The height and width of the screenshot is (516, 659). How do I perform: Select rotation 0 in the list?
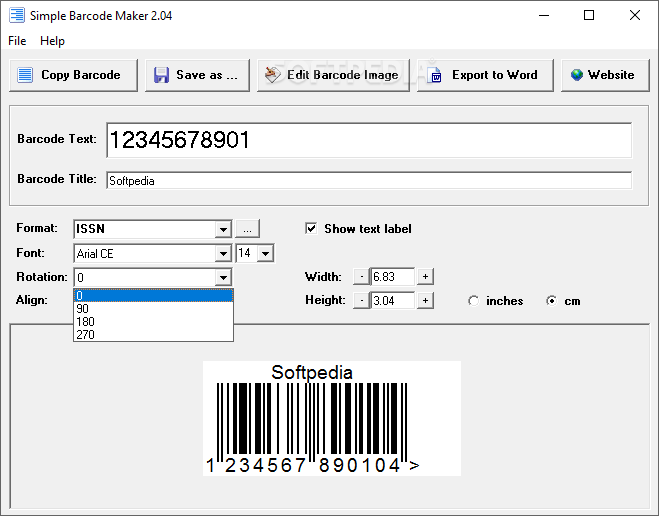153,296
